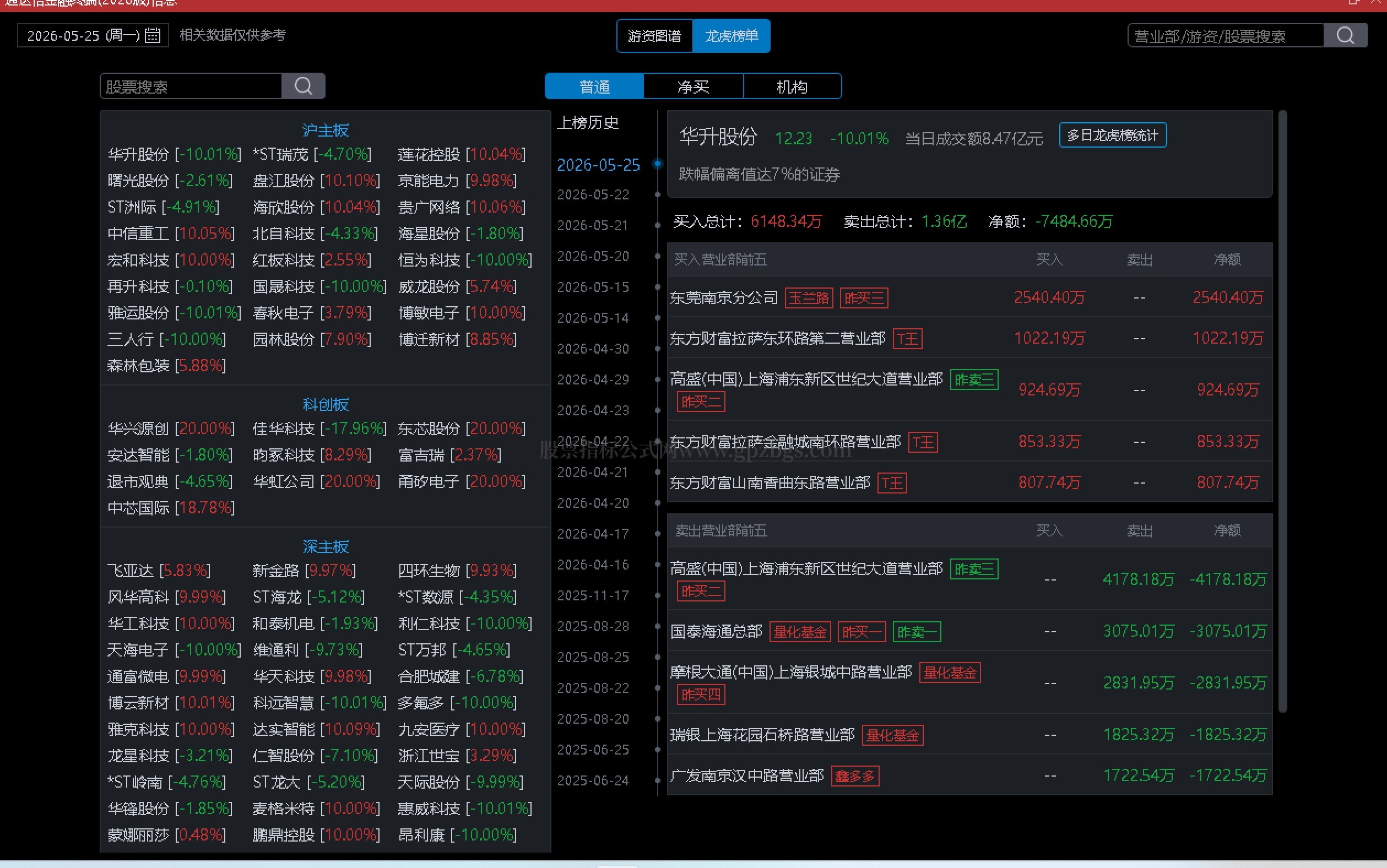The width and height of the screenshot is (1387, 868).
Task: Select timeline date 2025-06-24
Action: coord(593,781)
